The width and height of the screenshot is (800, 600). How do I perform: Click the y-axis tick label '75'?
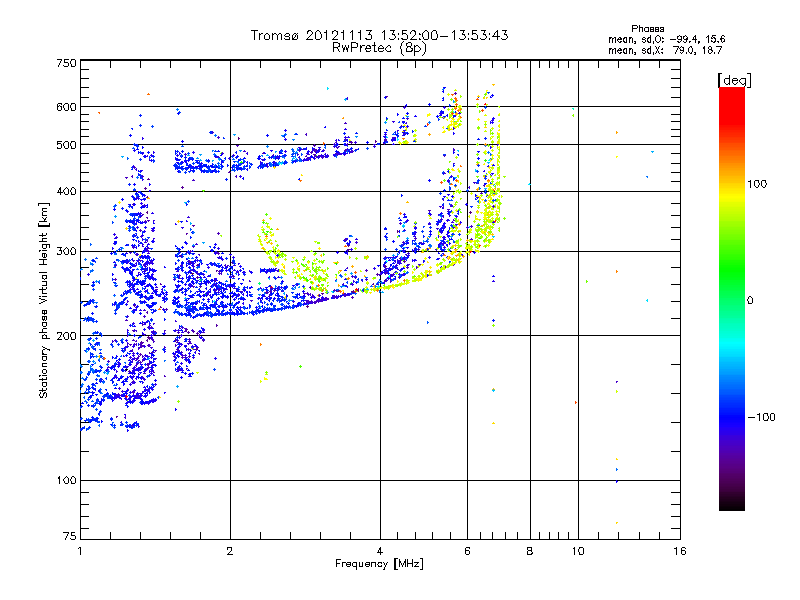[x=70, y=536]
